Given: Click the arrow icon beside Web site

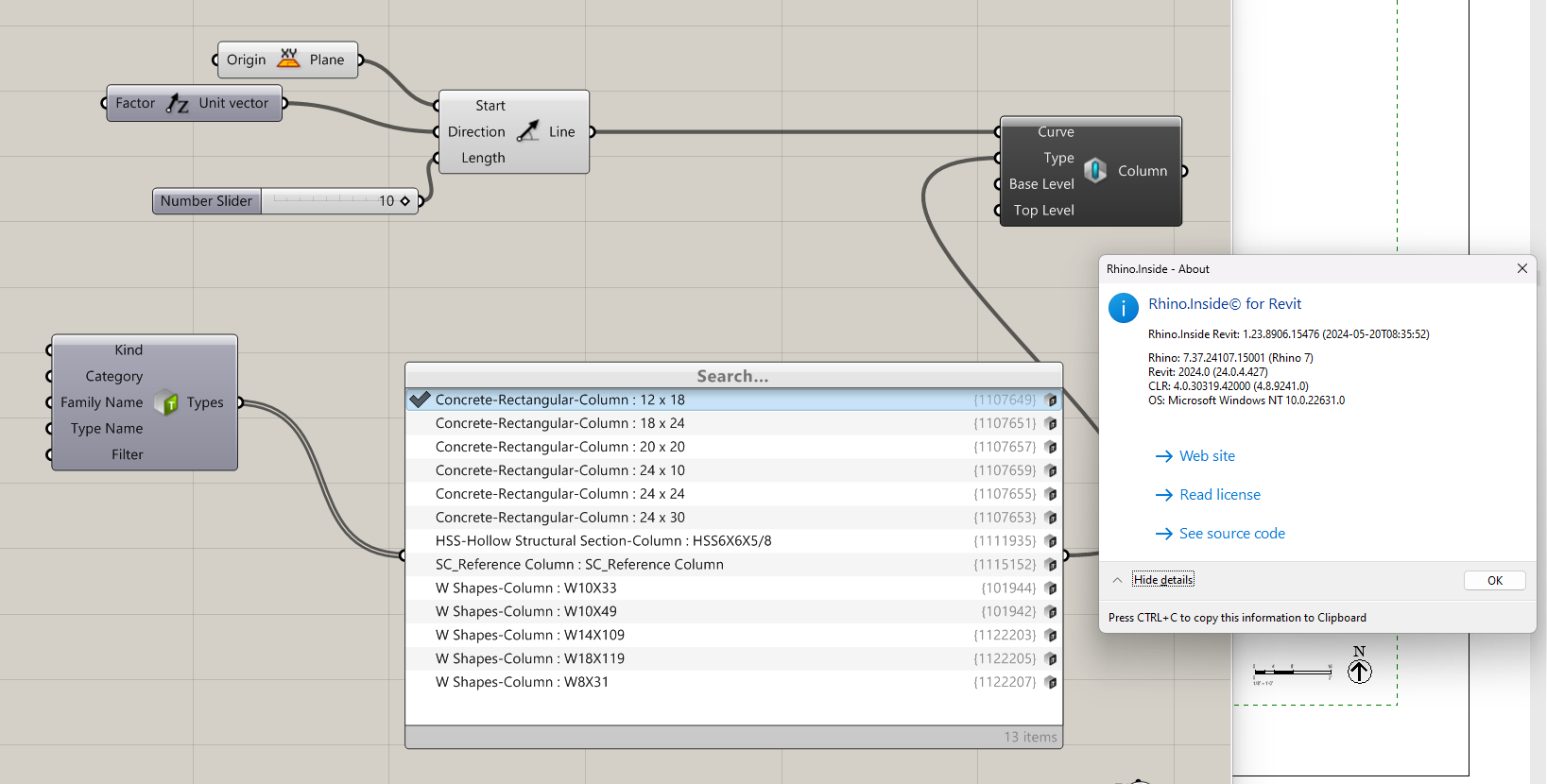Looking at the screenshot, I should [x=1163, y=456].
